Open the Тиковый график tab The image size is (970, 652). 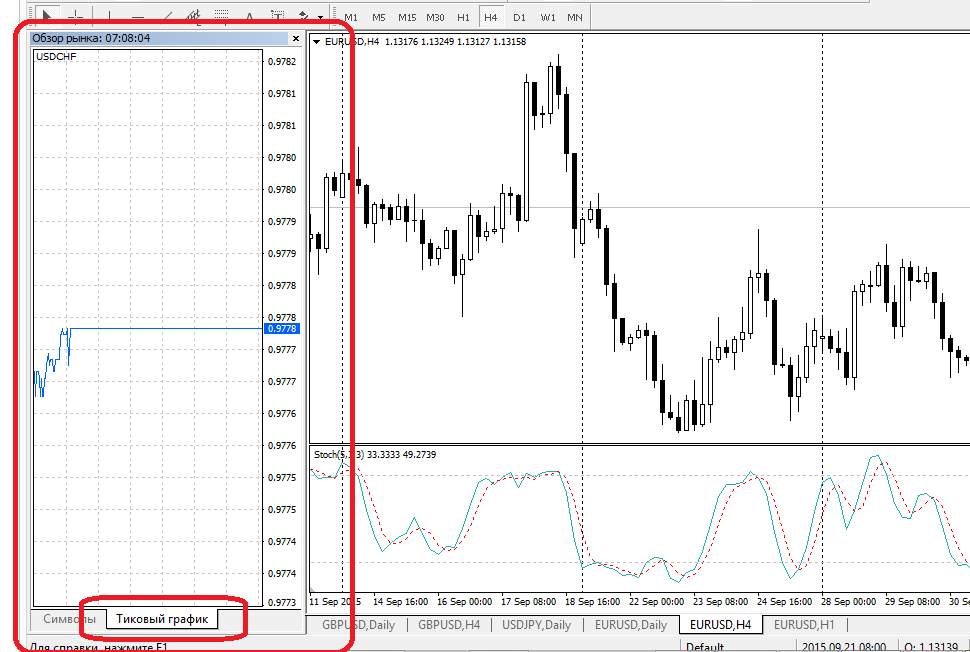(162, 619)
